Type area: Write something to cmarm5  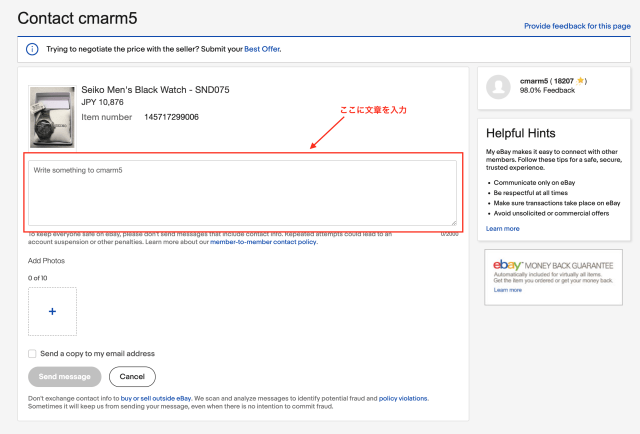pos(242,192)
